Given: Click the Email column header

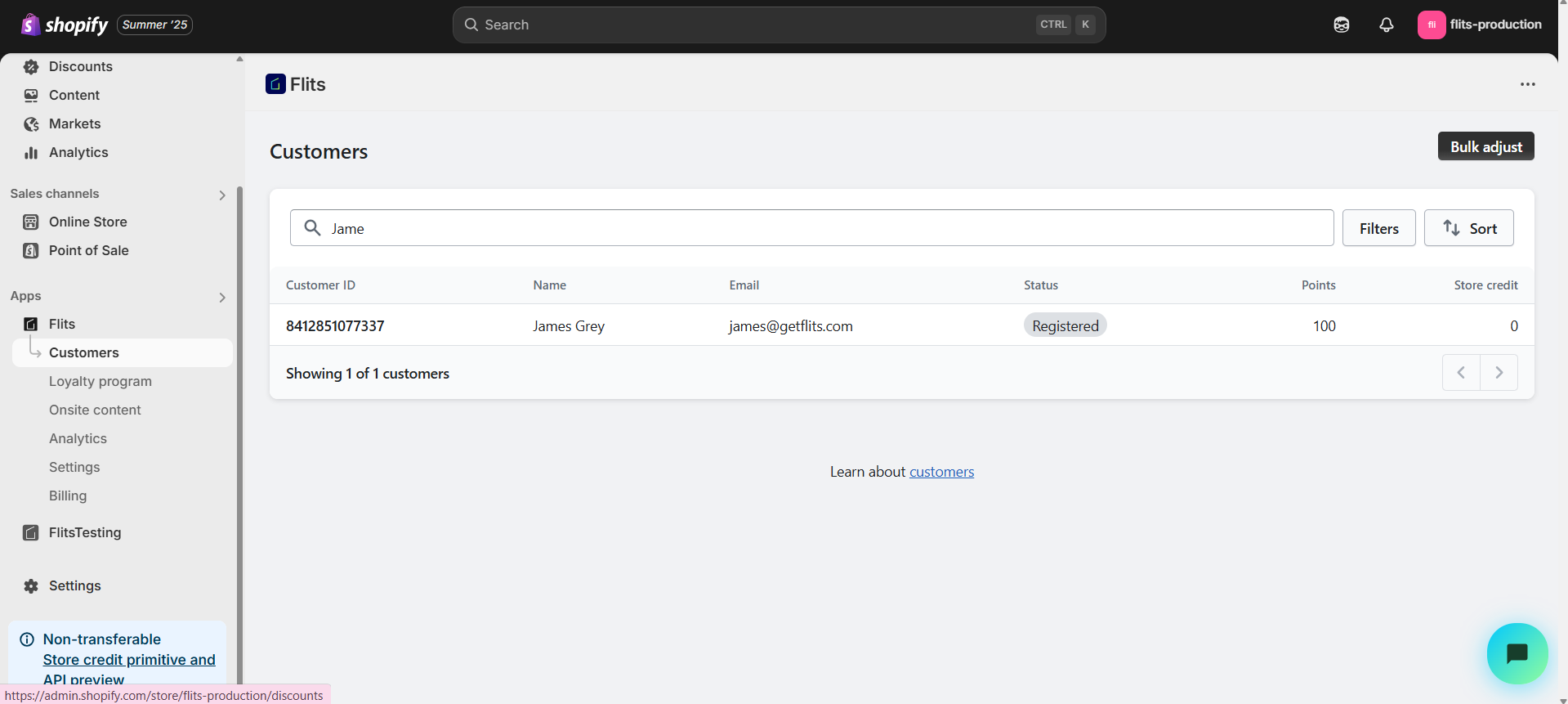Looking at the screenshot, I should pyautogui.click(x=744, y=285).
